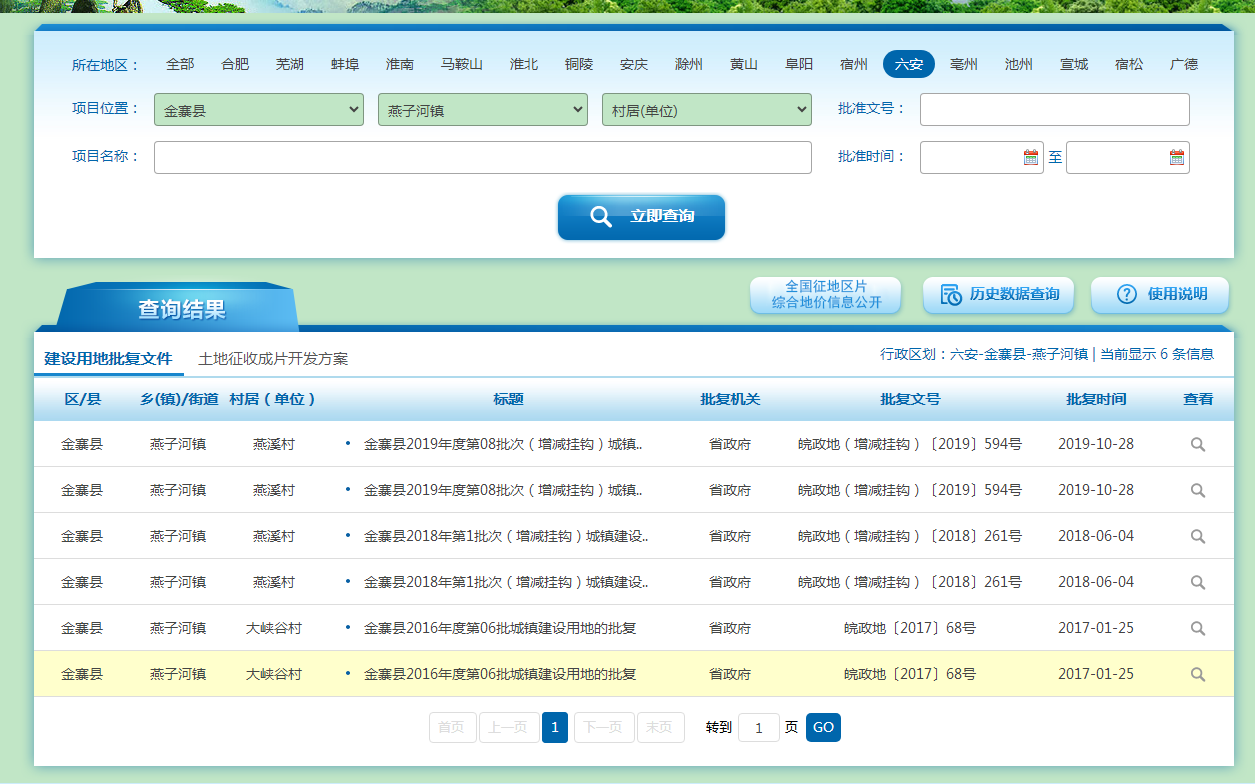The height and width of the screenshot is (784, 1255).
Task: Open the 村居(单位) village dropdown
Action: click(707, 110)
